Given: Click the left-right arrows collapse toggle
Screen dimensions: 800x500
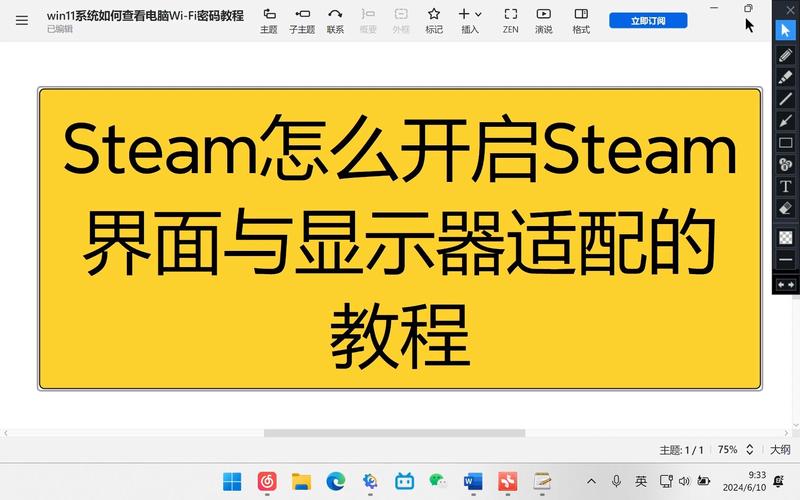Looking at the screenshot, I should coord(786,285).
